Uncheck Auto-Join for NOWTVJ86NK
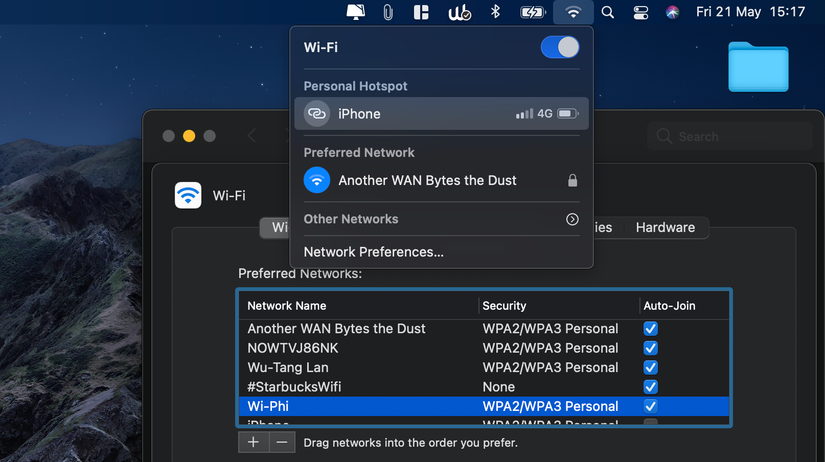Image resolution: width=825 pixels, height=462 pixels. point(651,348)
